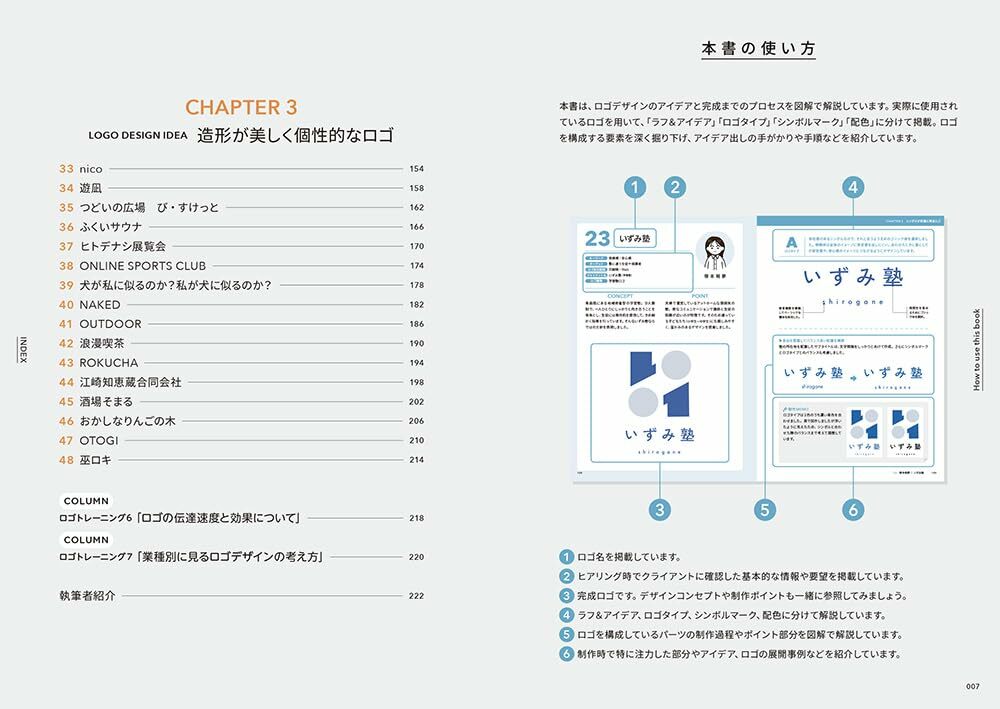Screen dimensions: 1000x709
Task: Open contents entry 40 NAKED
Action: click(241, 305)
